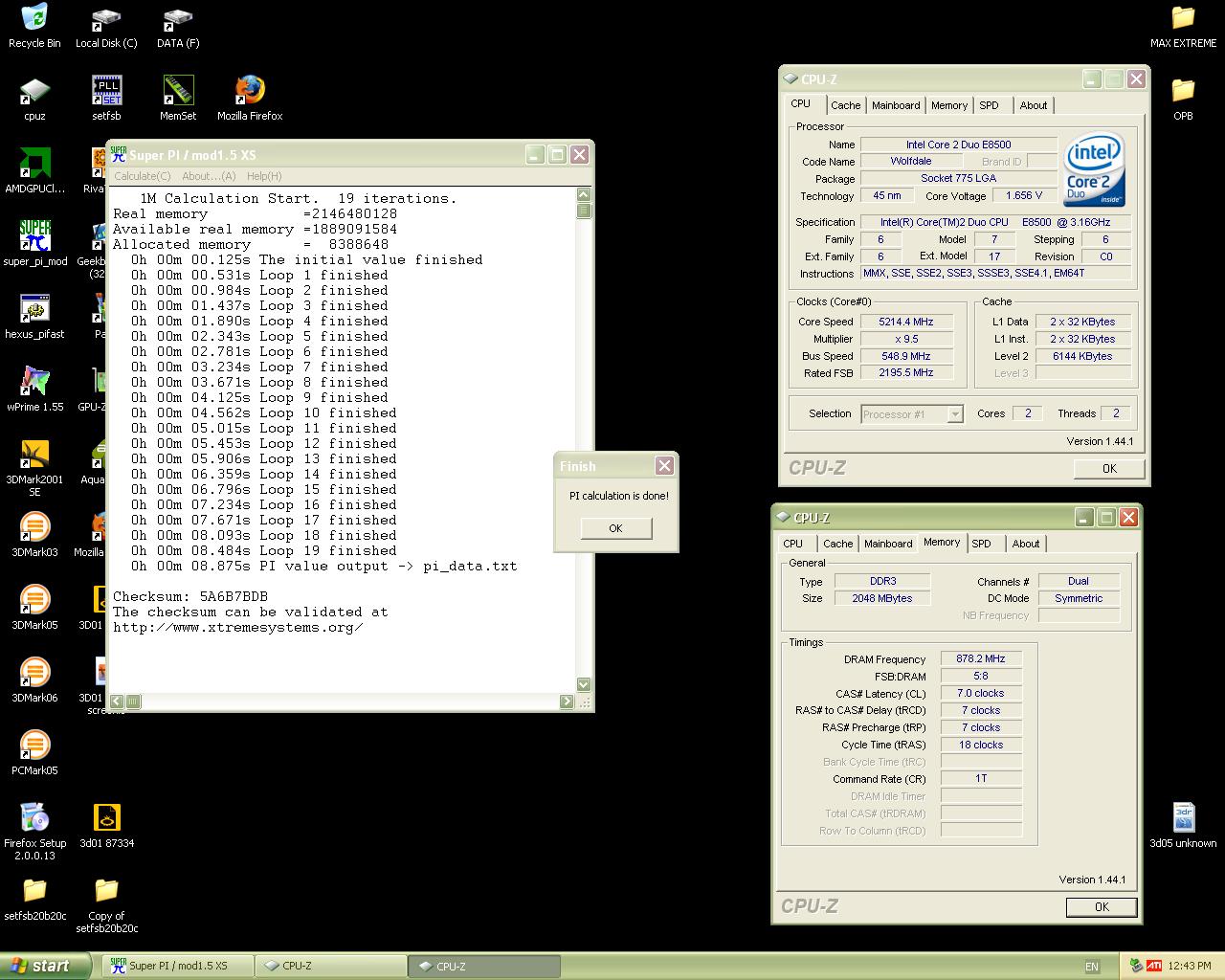Screen dimensions: 1225x980
Task: Open the 3DMark06 desktop icon
Action: point(34,680)
